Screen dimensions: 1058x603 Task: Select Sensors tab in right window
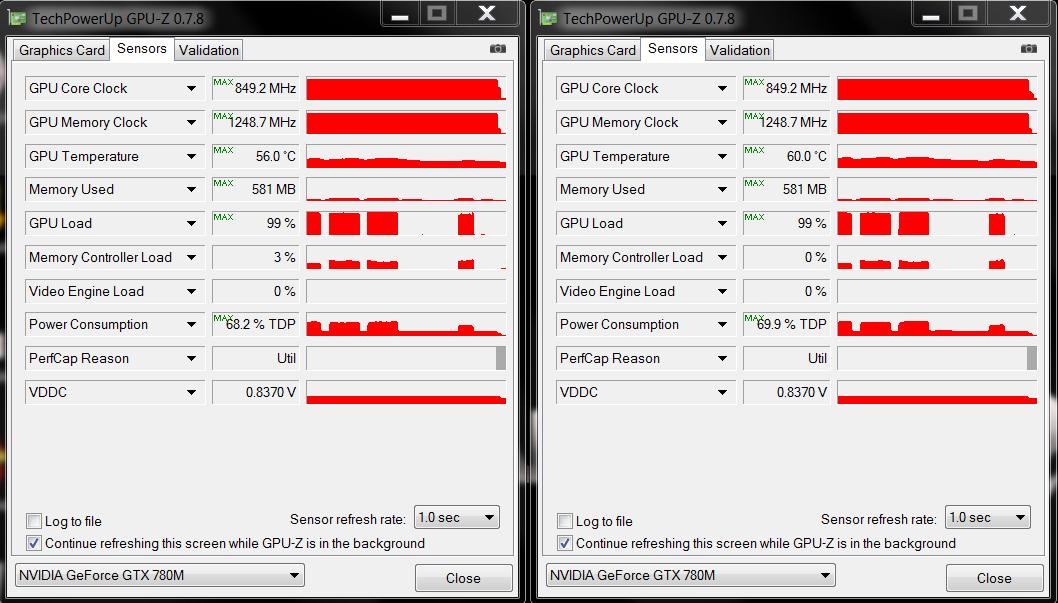[x=673, y=49]
